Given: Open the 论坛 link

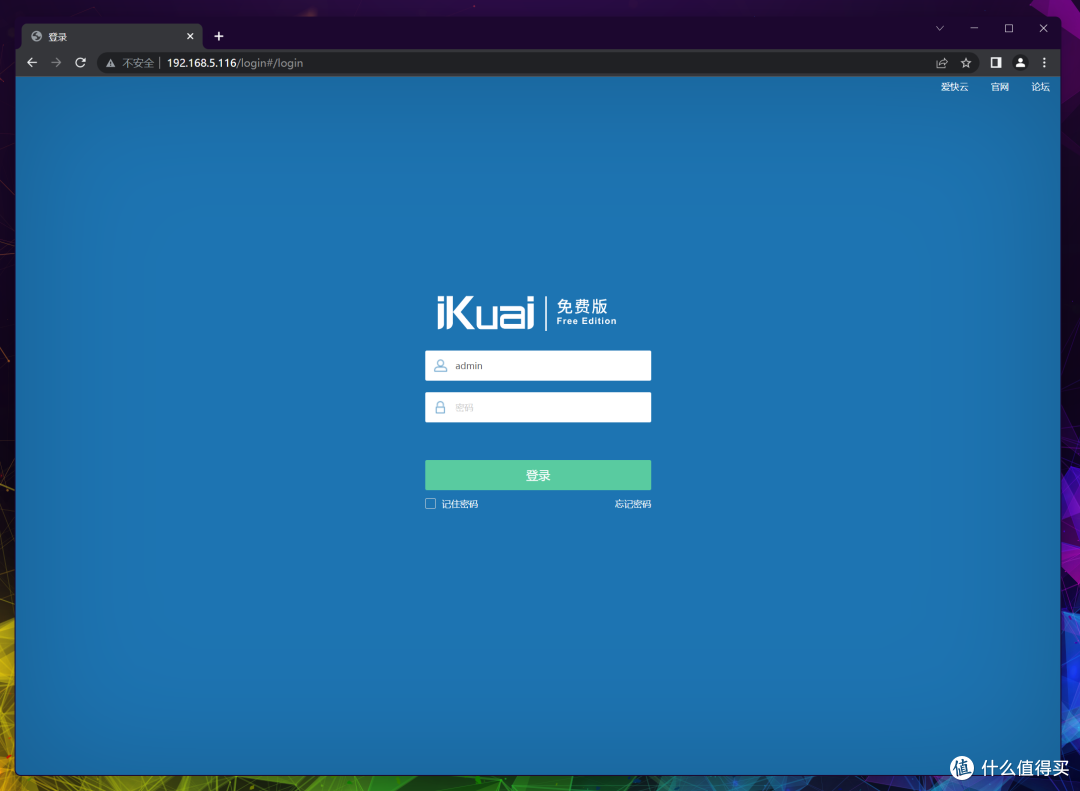Looking at the screenshot, I should (1040, 87).
